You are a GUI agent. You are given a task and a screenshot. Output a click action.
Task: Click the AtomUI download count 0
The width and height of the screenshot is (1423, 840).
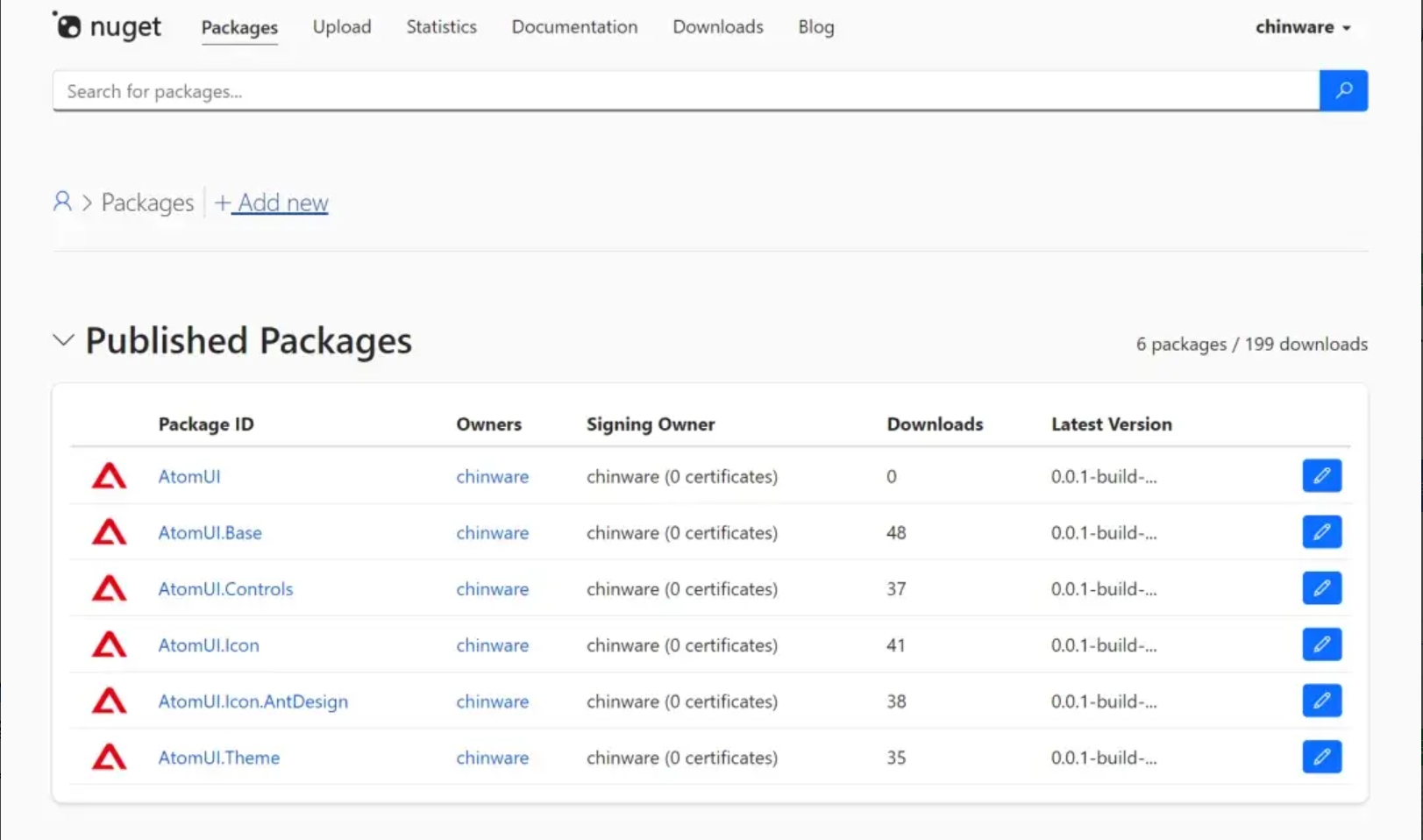click(891, 476)
